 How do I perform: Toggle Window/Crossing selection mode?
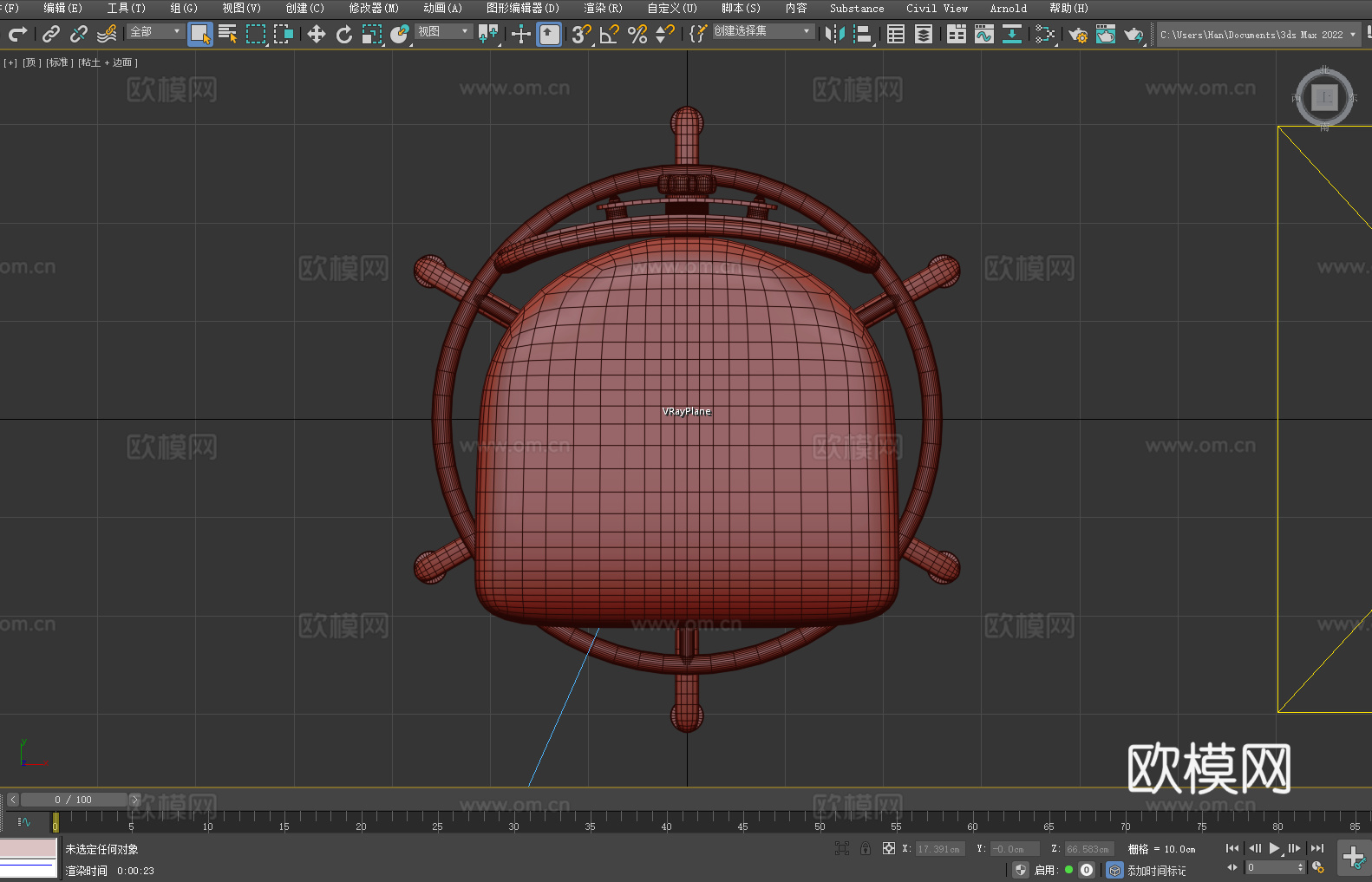[x=284, y=34]
